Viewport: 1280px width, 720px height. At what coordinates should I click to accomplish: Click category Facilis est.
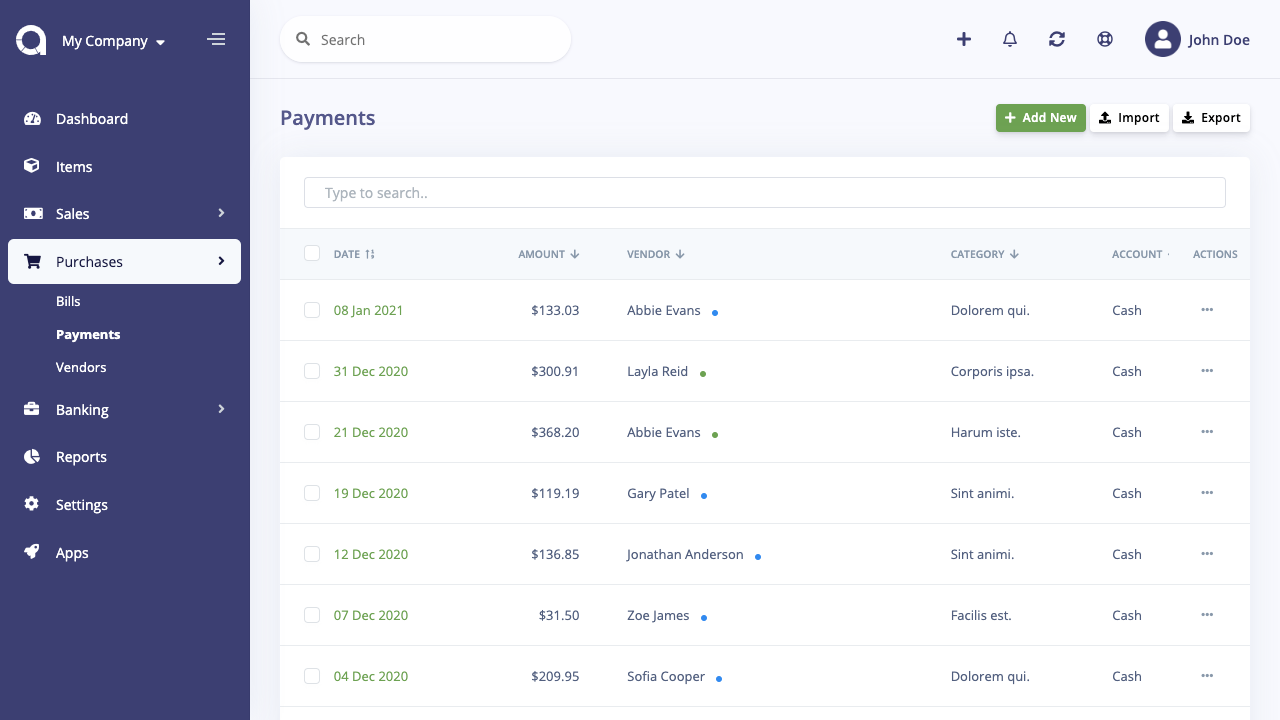coord(981,615)
